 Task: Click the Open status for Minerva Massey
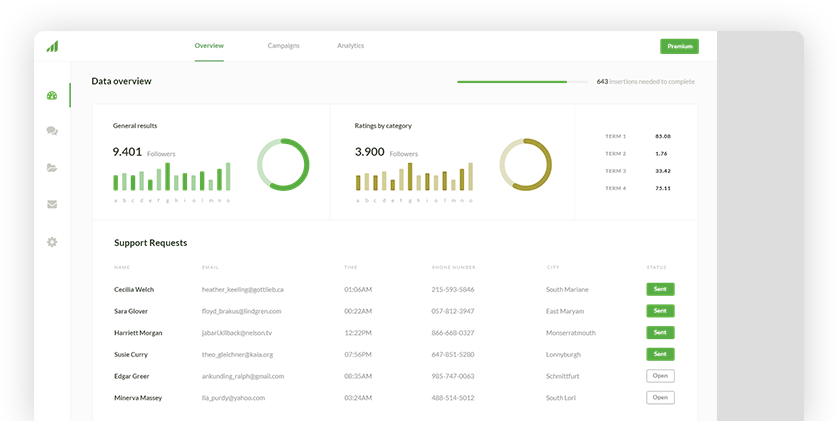[660, 397]
